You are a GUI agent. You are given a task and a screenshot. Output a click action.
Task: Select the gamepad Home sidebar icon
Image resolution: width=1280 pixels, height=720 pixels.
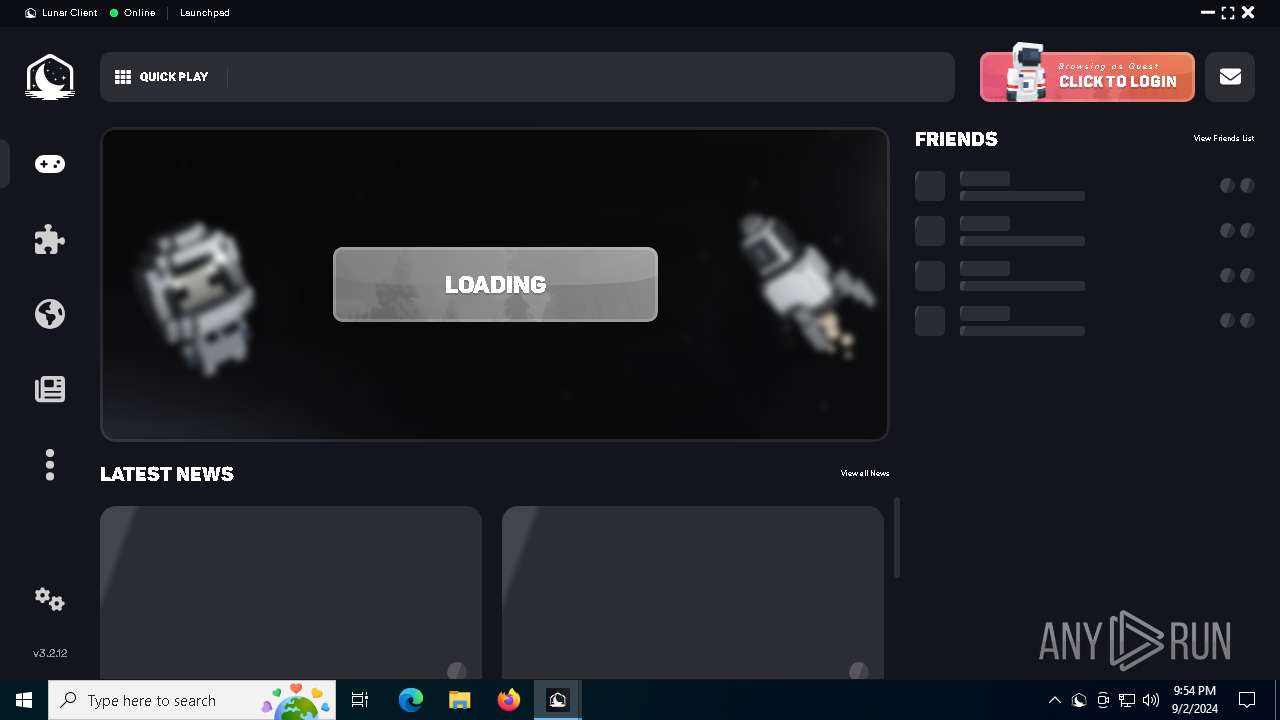coord(50,164)
